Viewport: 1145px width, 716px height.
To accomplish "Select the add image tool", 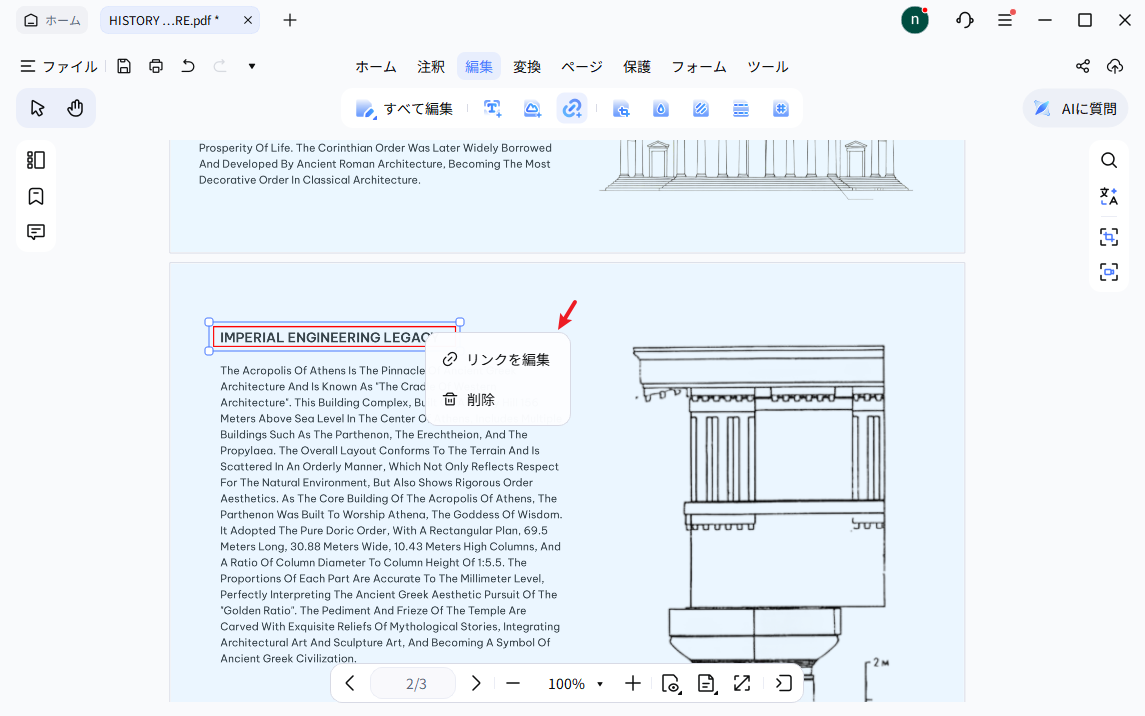I will pyautogui.click(x=532, y=109).
